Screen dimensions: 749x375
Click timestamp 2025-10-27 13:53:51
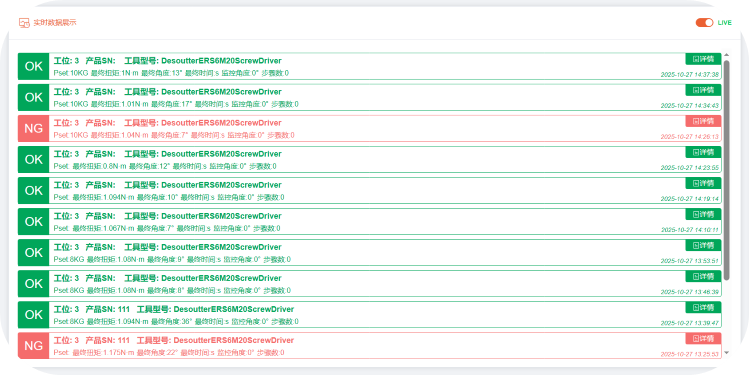point(690,261)
